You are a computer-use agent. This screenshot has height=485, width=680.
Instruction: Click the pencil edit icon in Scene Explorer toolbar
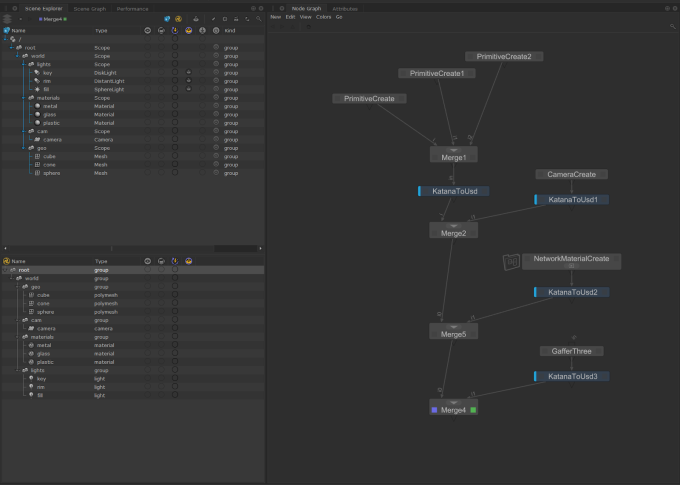click(212, 19)
